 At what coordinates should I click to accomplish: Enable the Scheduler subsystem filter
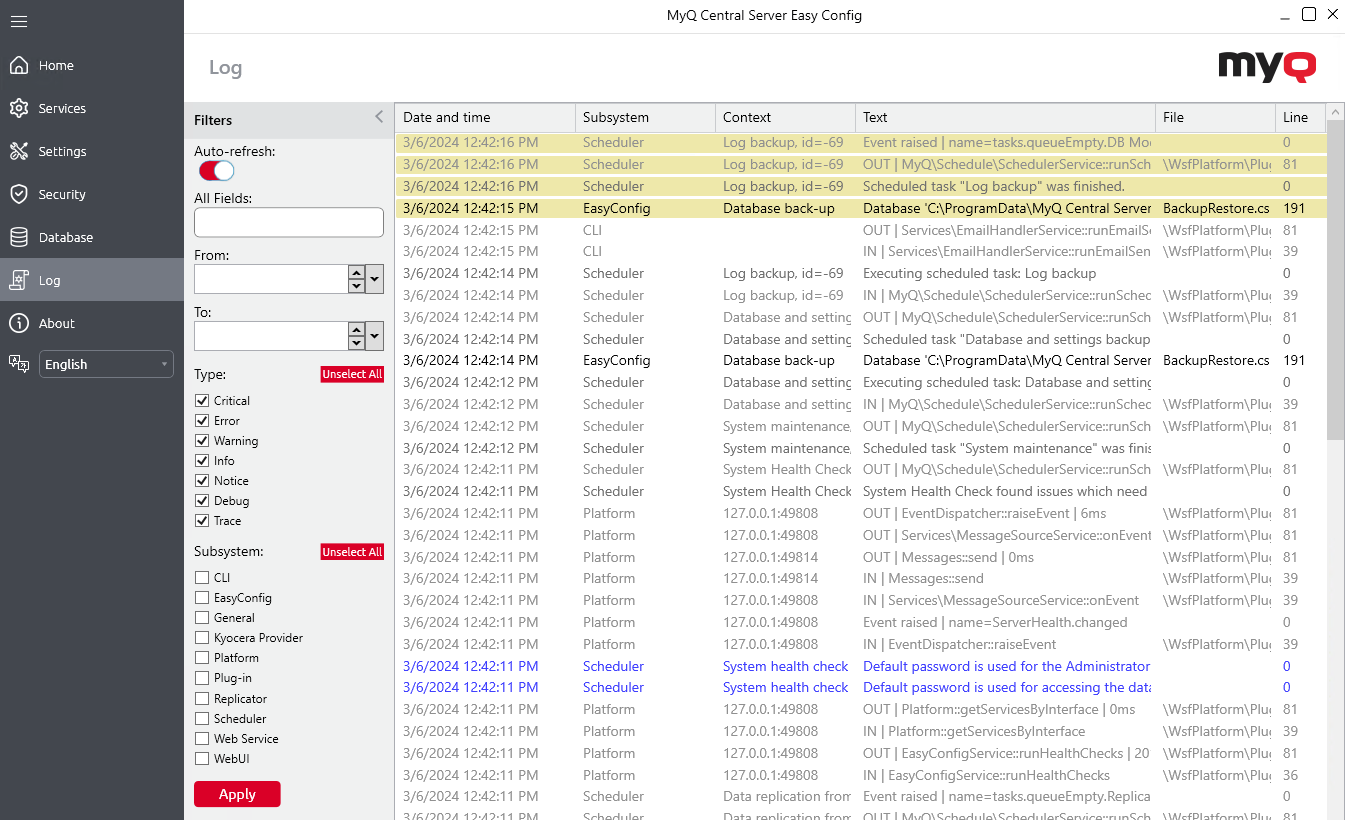[204, 718]
